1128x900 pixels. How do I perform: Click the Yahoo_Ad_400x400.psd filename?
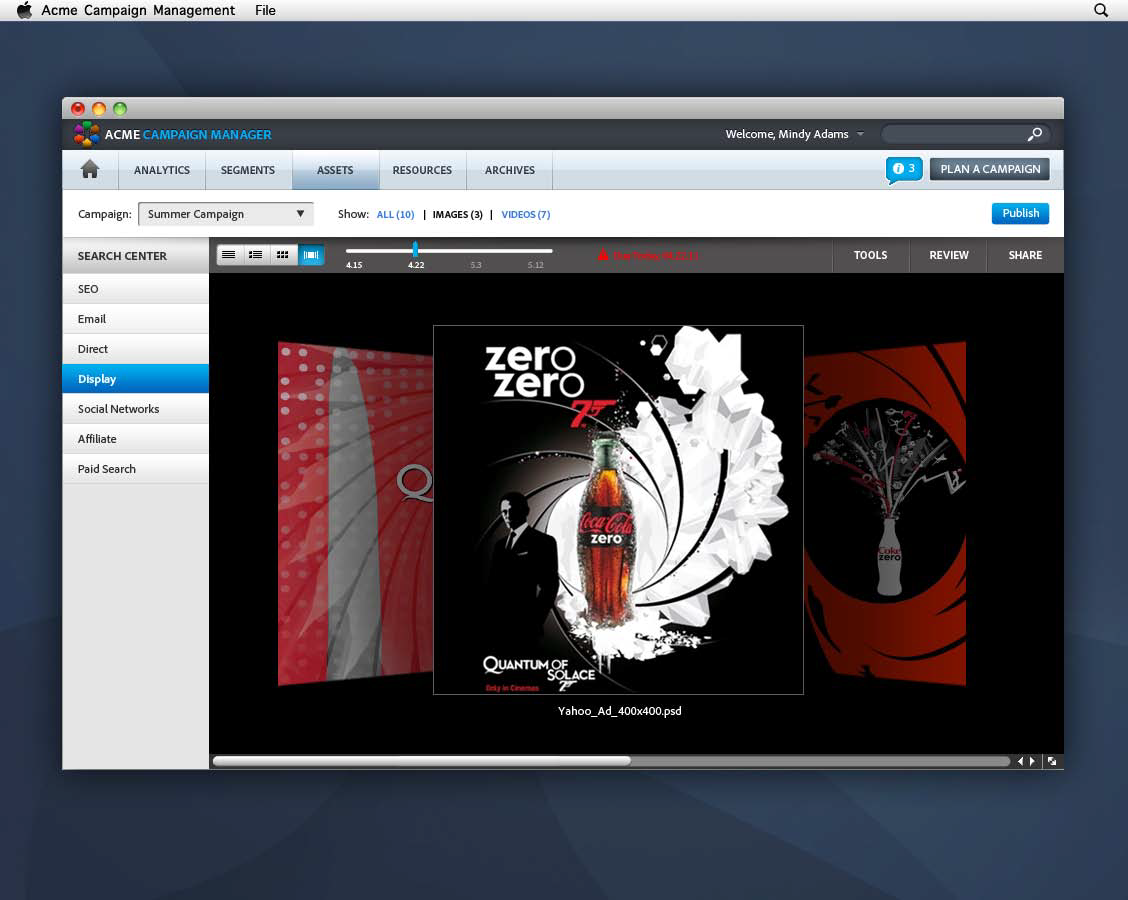[x=619, y=711]
